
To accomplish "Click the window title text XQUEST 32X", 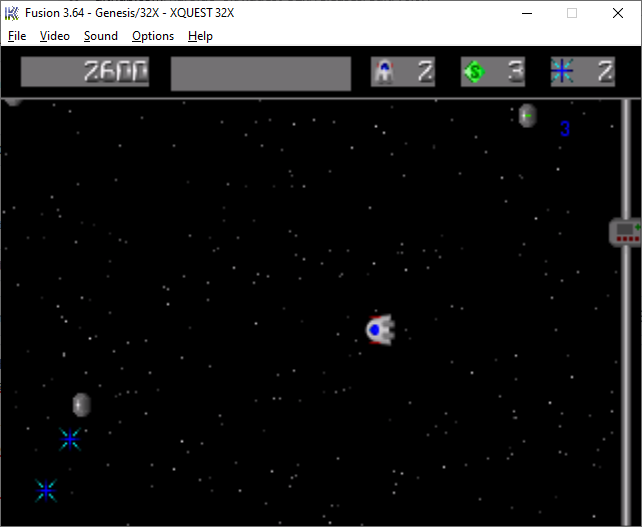I will 202,13.
